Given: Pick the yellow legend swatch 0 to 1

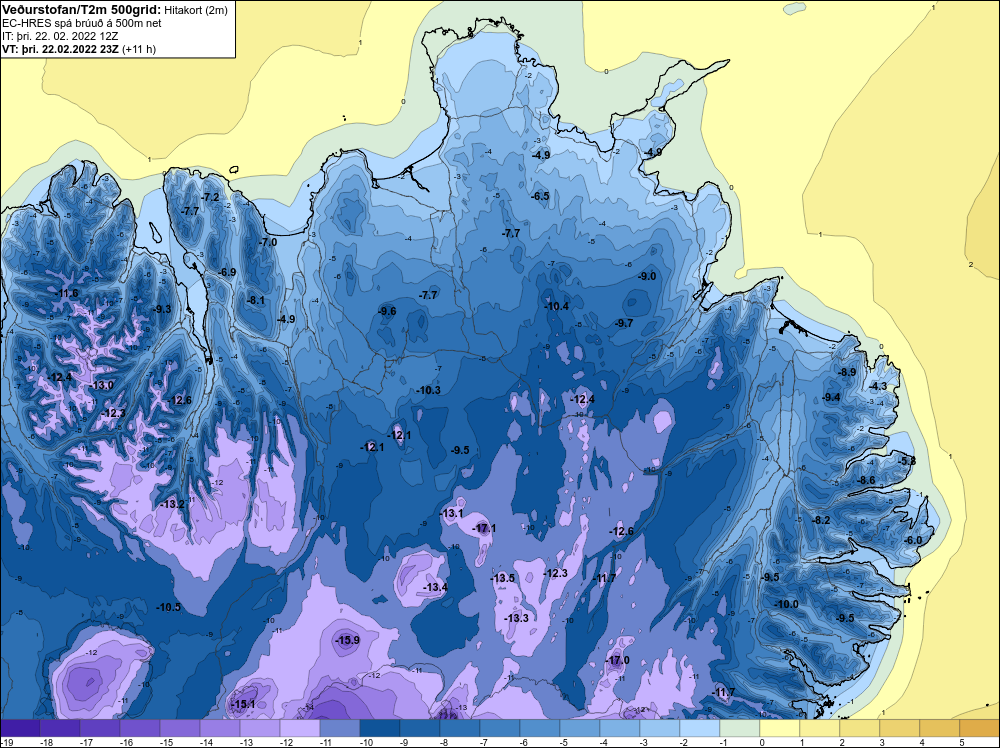Looking at the screenshot, I should (x=780, y=728).
